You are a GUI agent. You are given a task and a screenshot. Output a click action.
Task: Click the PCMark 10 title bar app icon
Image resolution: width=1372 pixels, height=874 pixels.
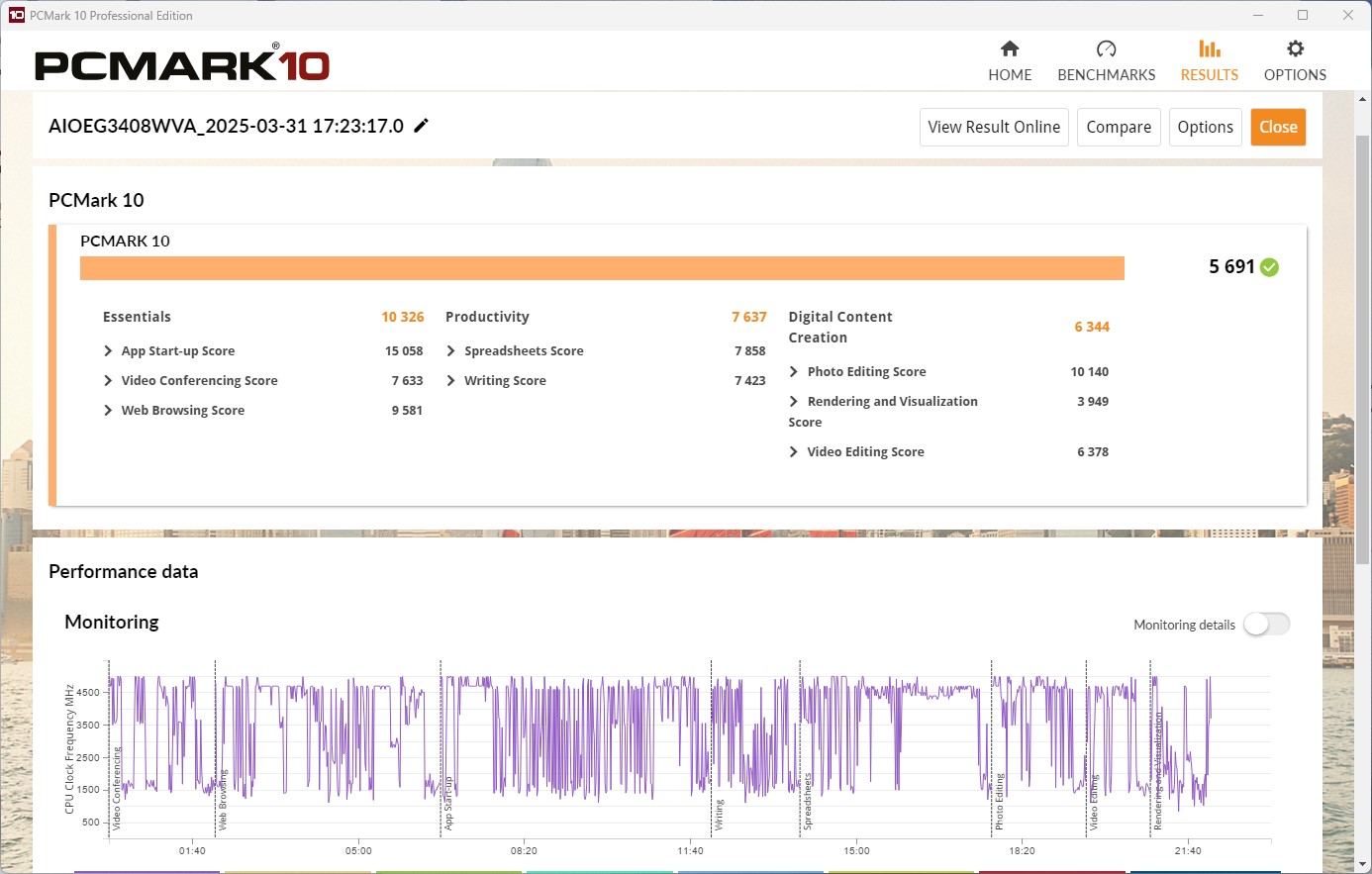(16, 15)
